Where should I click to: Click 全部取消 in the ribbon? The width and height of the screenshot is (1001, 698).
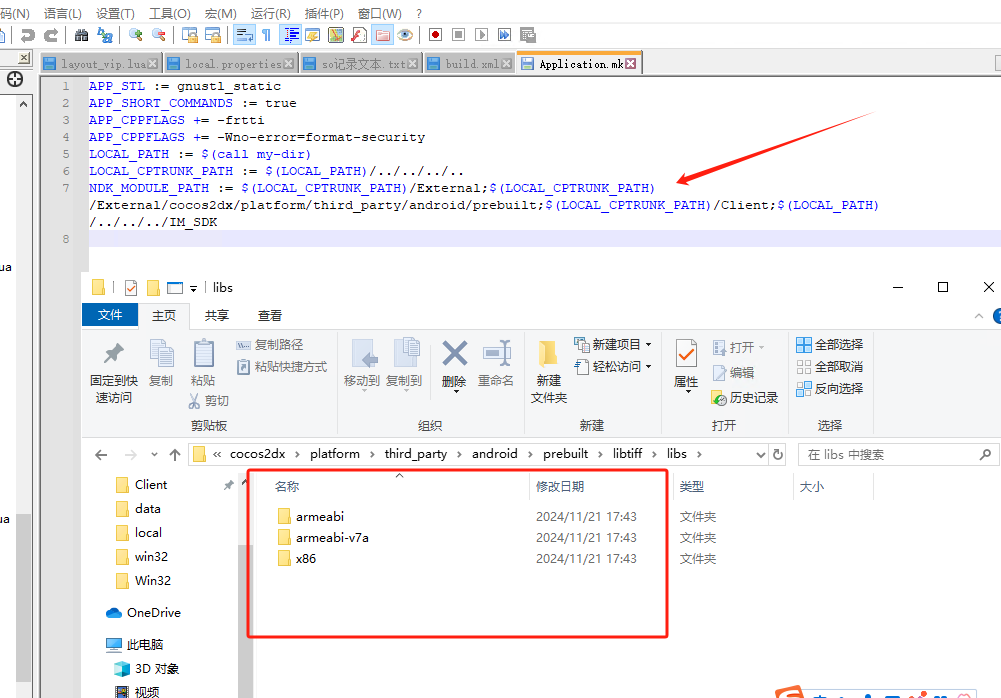(x=829, y=367)
